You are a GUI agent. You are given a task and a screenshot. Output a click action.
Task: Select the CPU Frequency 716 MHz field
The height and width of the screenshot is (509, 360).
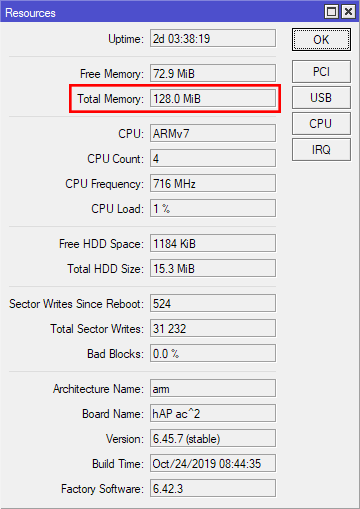pyautogui.click(x=213, y=183)
